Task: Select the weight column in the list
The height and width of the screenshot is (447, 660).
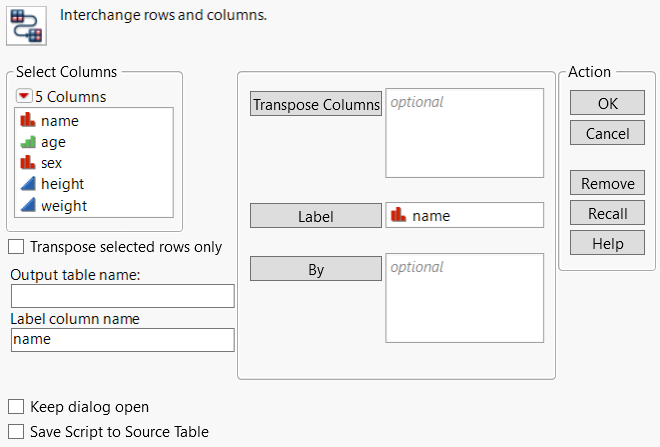Action: [x=64, y=205]
